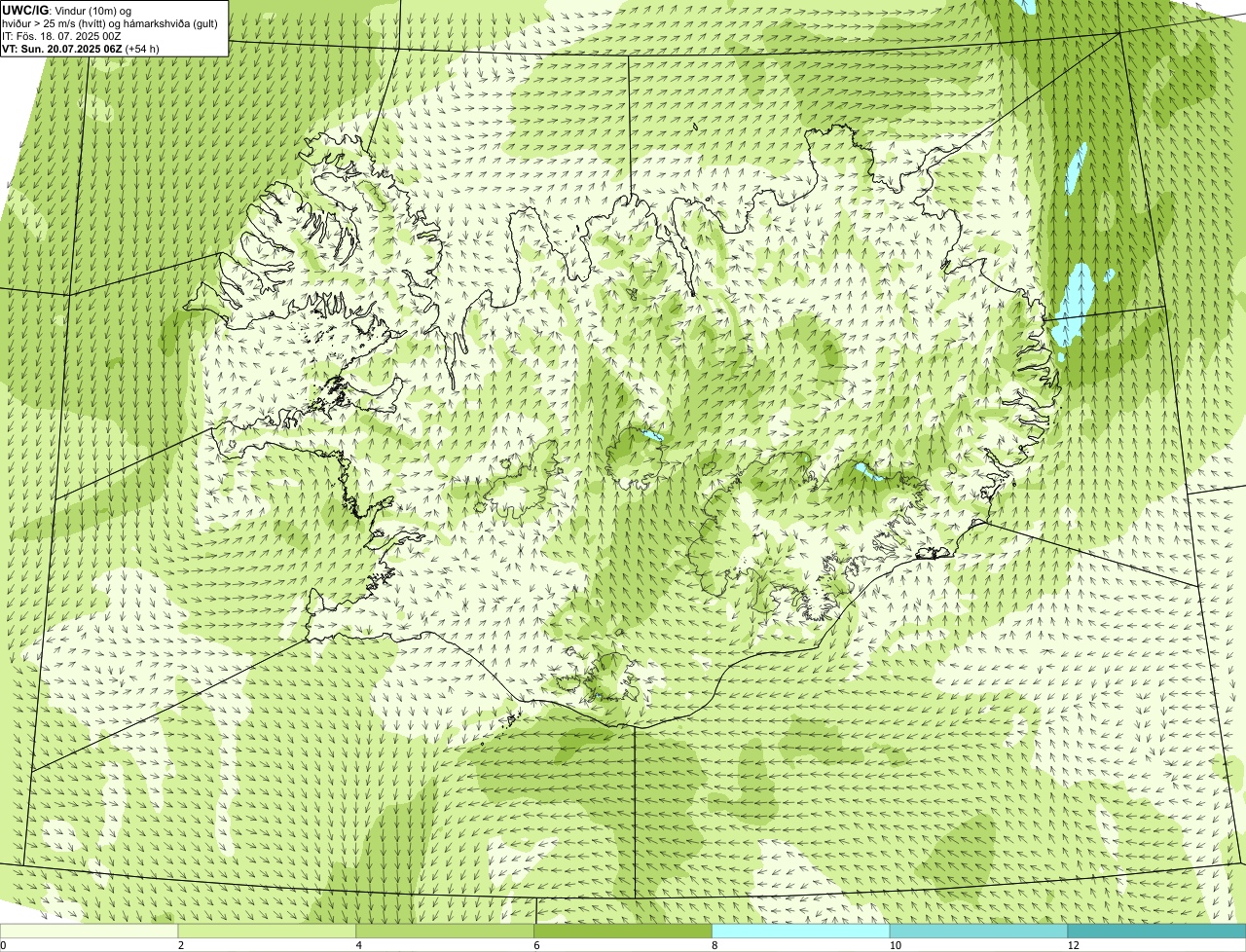Viewport: 1246px width, 952px height.
Task: Click the legend tick label '10'
Action: (x=895, y=945)
